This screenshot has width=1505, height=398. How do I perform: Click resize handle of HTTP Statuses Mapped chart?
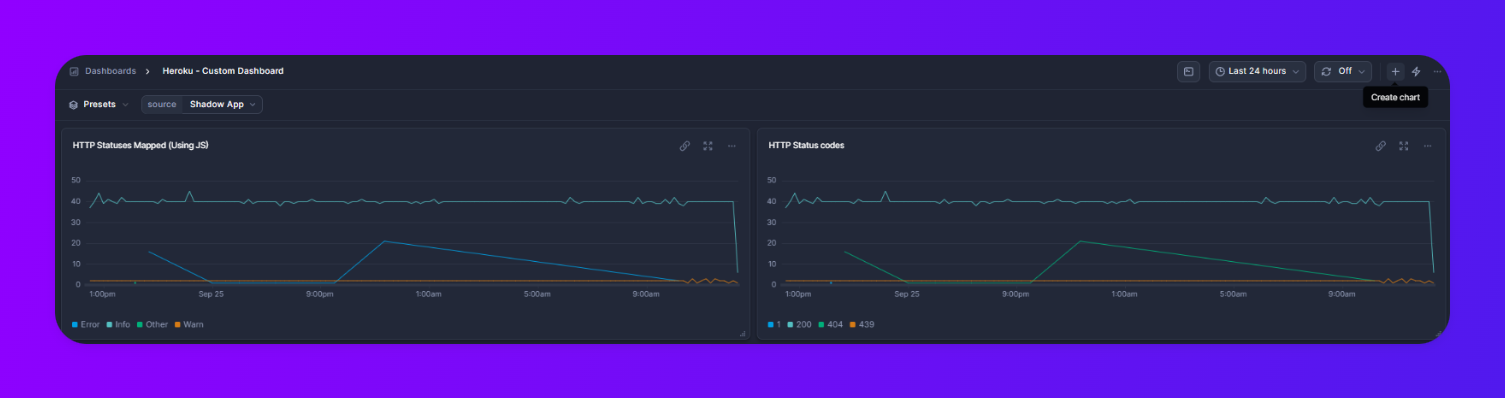742,333
